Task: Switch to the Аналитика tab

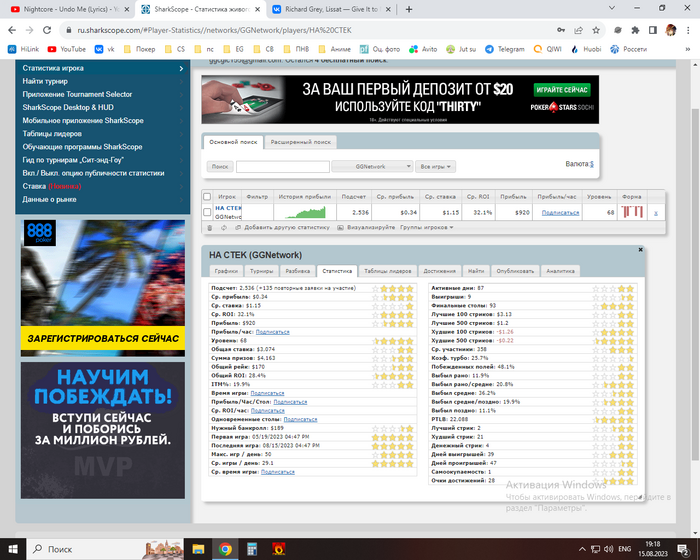Action: coord(560,271)
